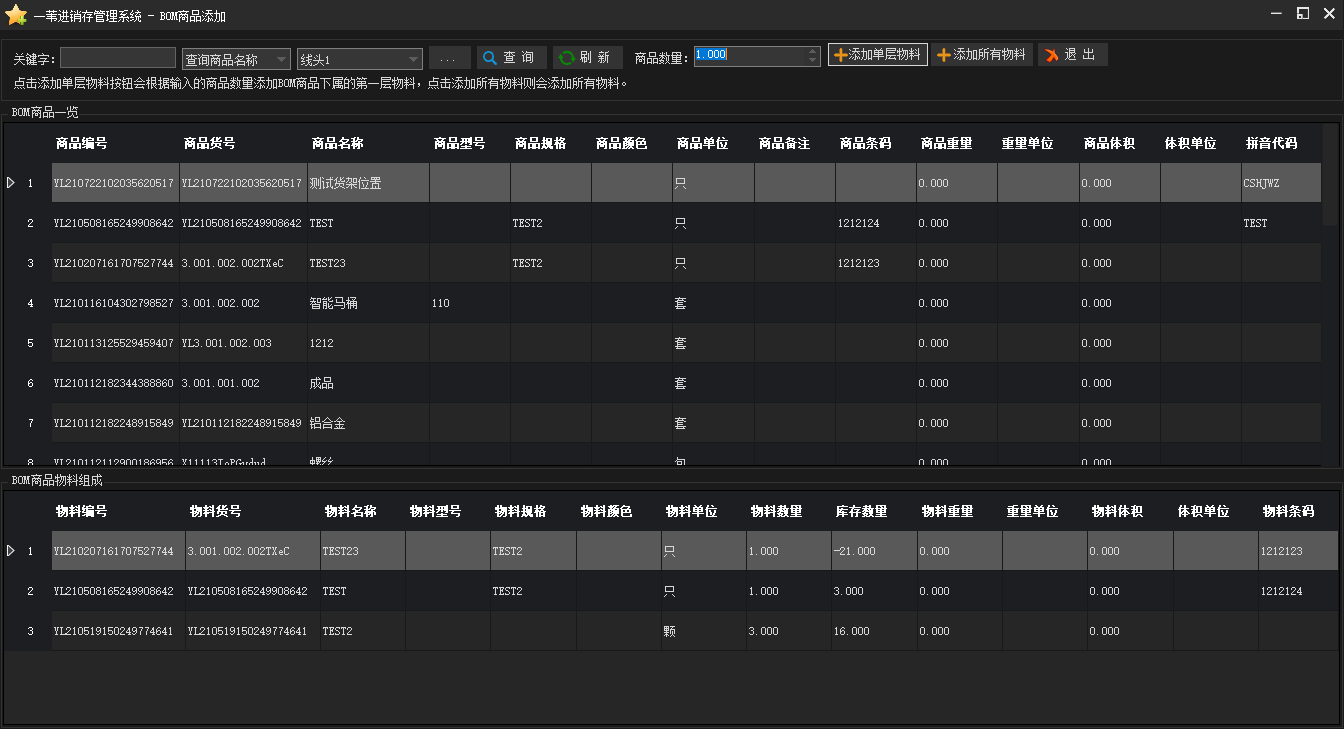This screenshot has height=729, width=1344.
Task: Focus the 关键字 keyword input field
Action: click(118, 58)
